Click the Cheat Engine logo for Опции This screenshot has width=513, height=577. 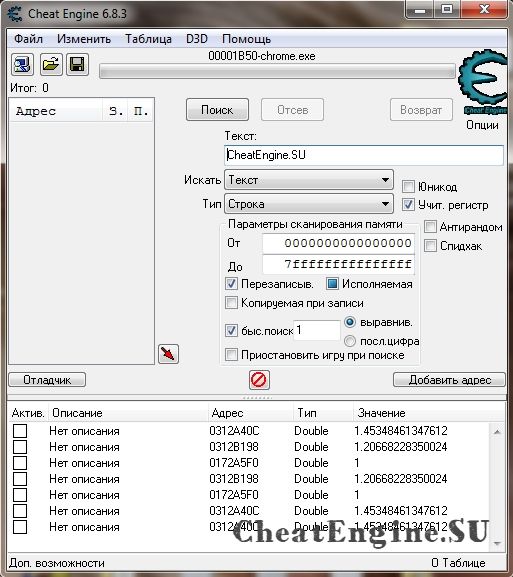482,83
